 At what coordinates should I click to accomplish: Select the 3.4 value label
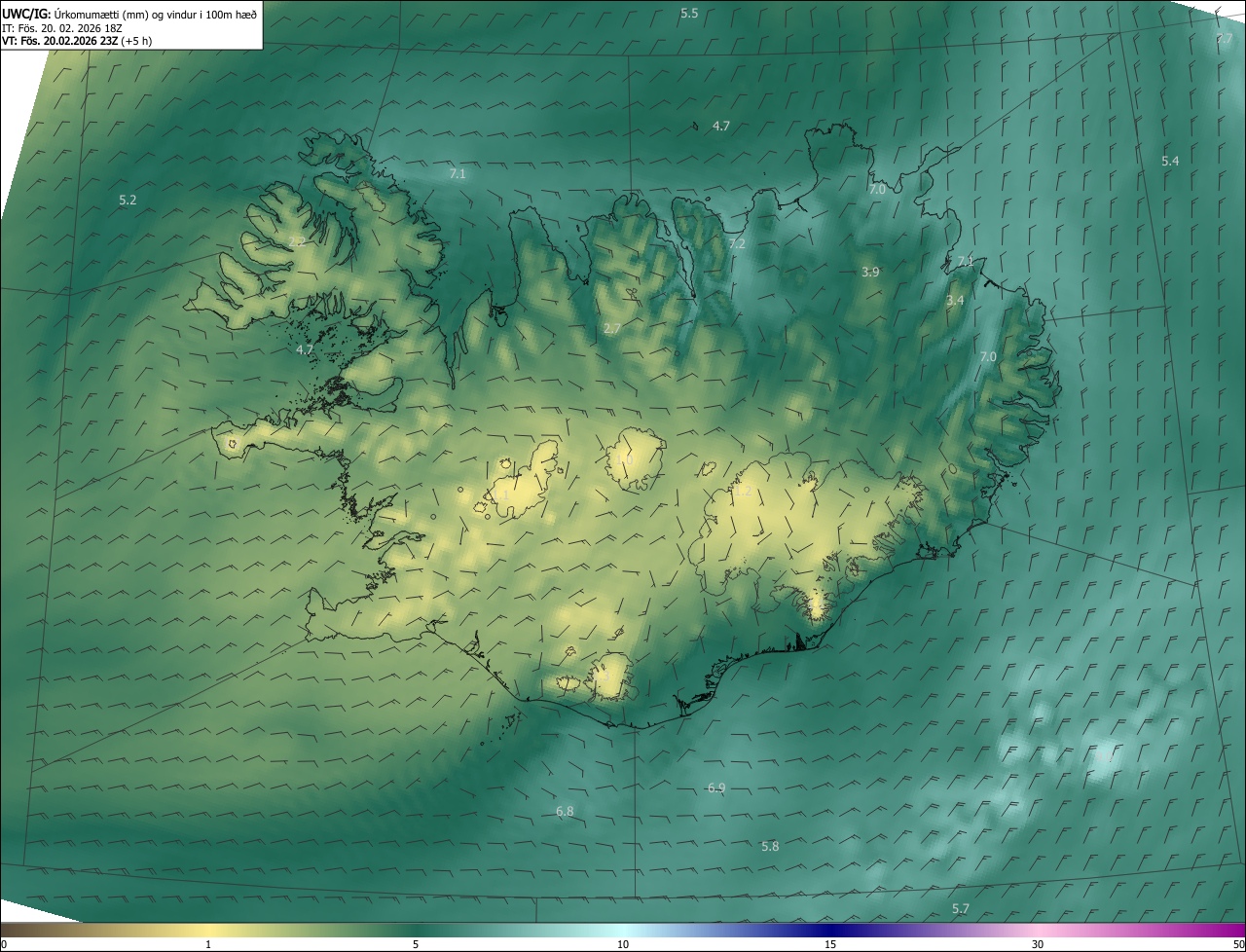(x=955, y=301)
